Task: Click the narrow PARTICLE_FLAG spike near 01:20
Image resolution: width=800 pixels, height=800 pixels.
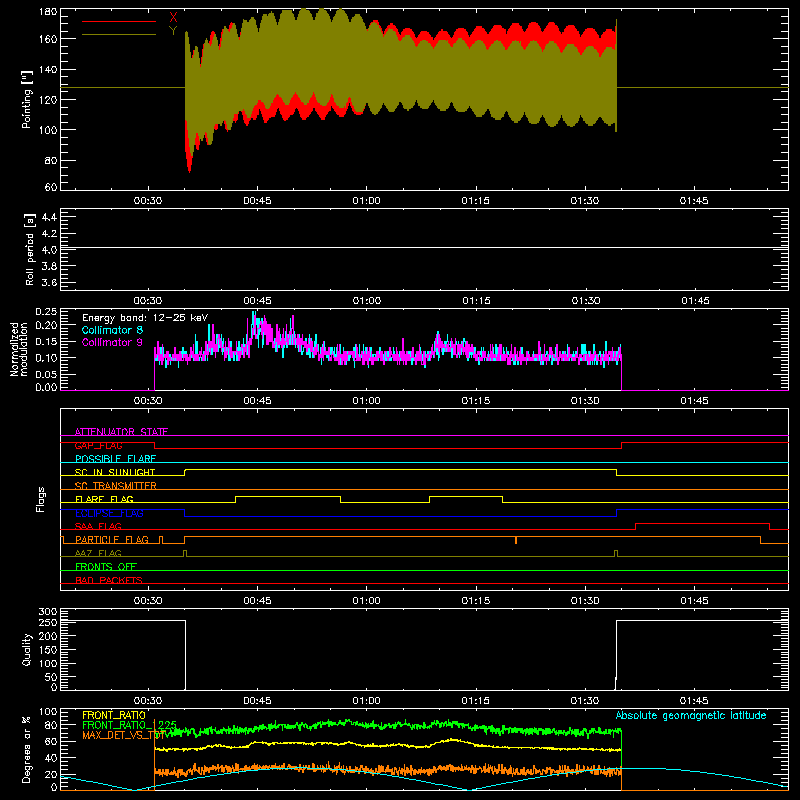Action: 516,540
